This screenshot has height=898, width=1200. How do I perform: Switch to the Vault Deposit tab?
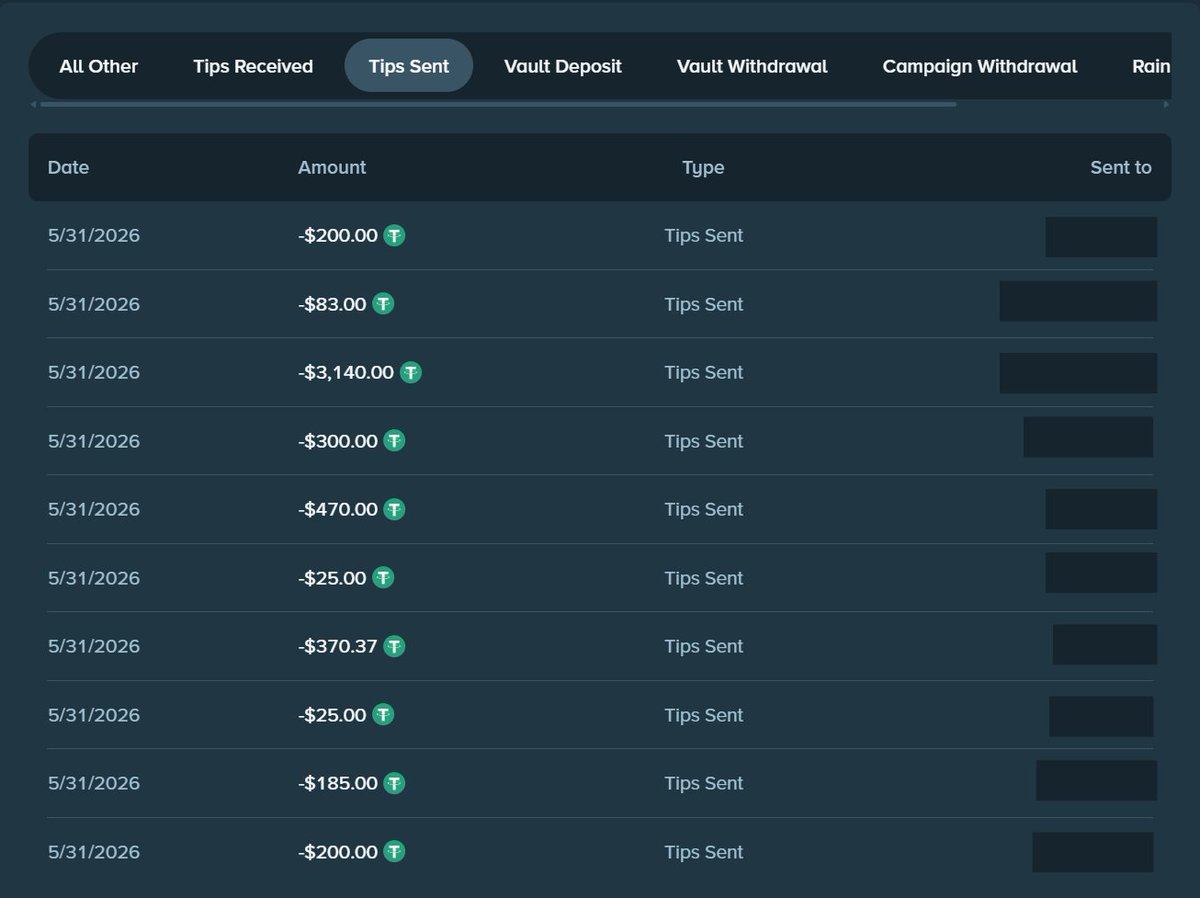[563, 66]
